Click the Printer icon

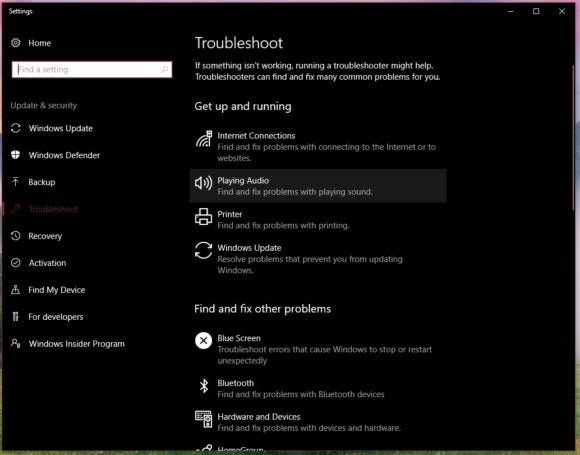click(203, 216)
